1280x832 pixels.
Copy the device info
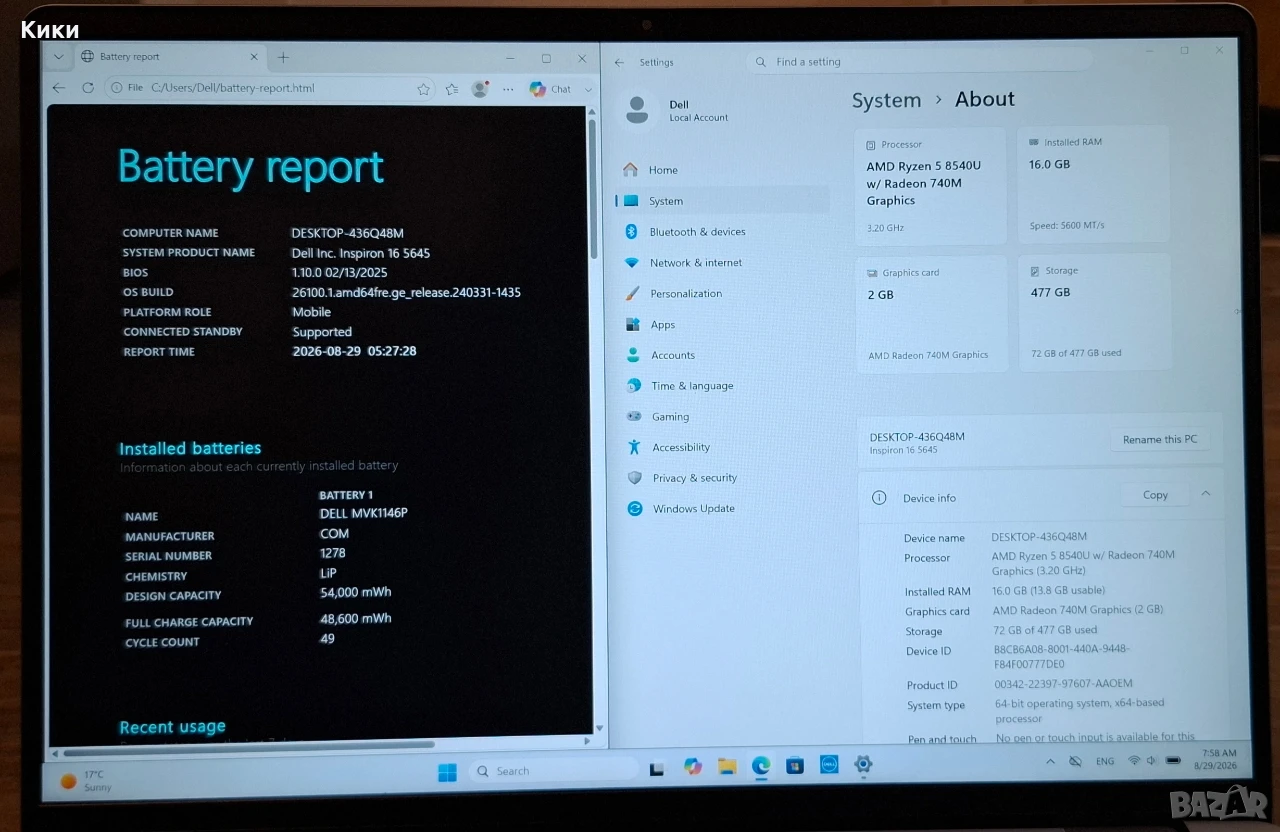[1155, 495]
